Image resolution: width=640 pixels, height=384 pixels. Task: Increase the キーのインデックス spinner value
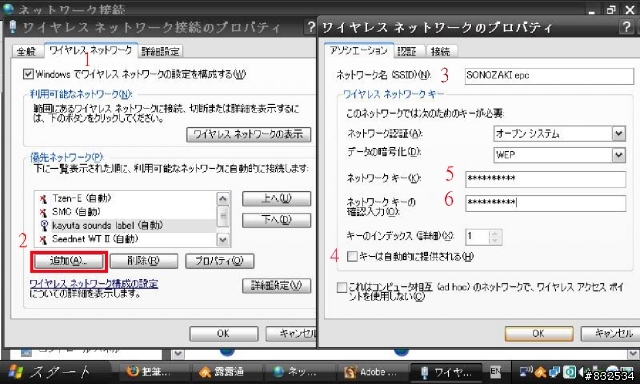(495, 233)
